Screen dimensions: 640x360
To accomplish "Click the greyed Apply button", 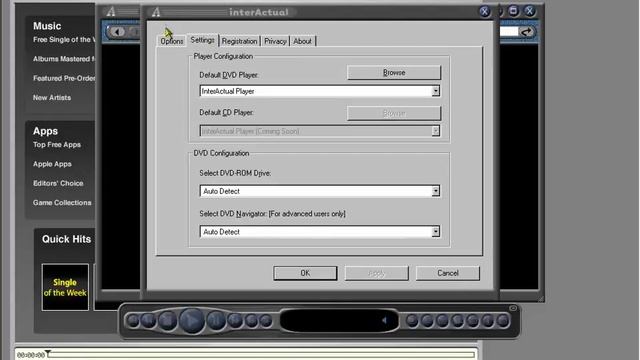I will click(376, 273).
